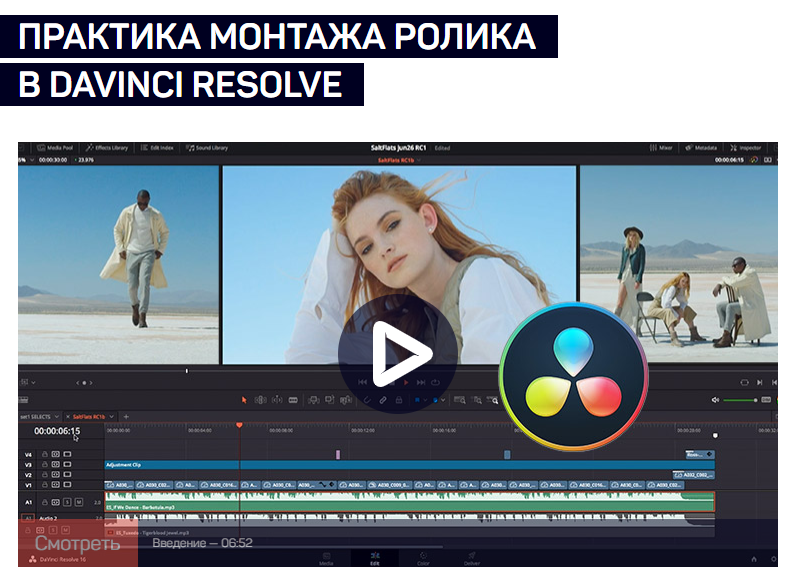Expand the SaltFlats RC1b timeline tab dropdown

pos(113,416)
